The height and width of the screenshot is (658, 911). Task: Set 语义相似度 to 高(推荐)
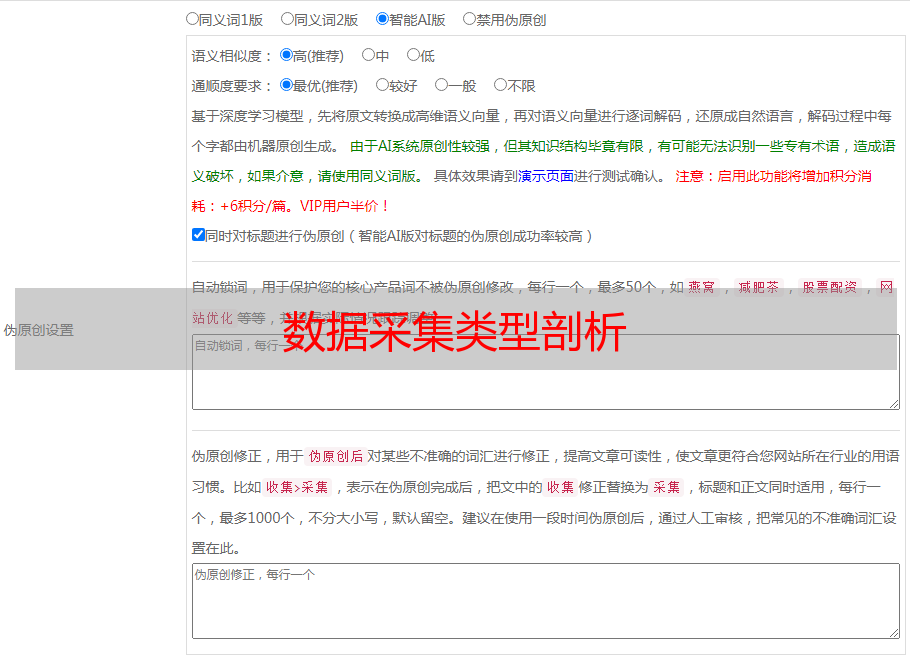286,55
